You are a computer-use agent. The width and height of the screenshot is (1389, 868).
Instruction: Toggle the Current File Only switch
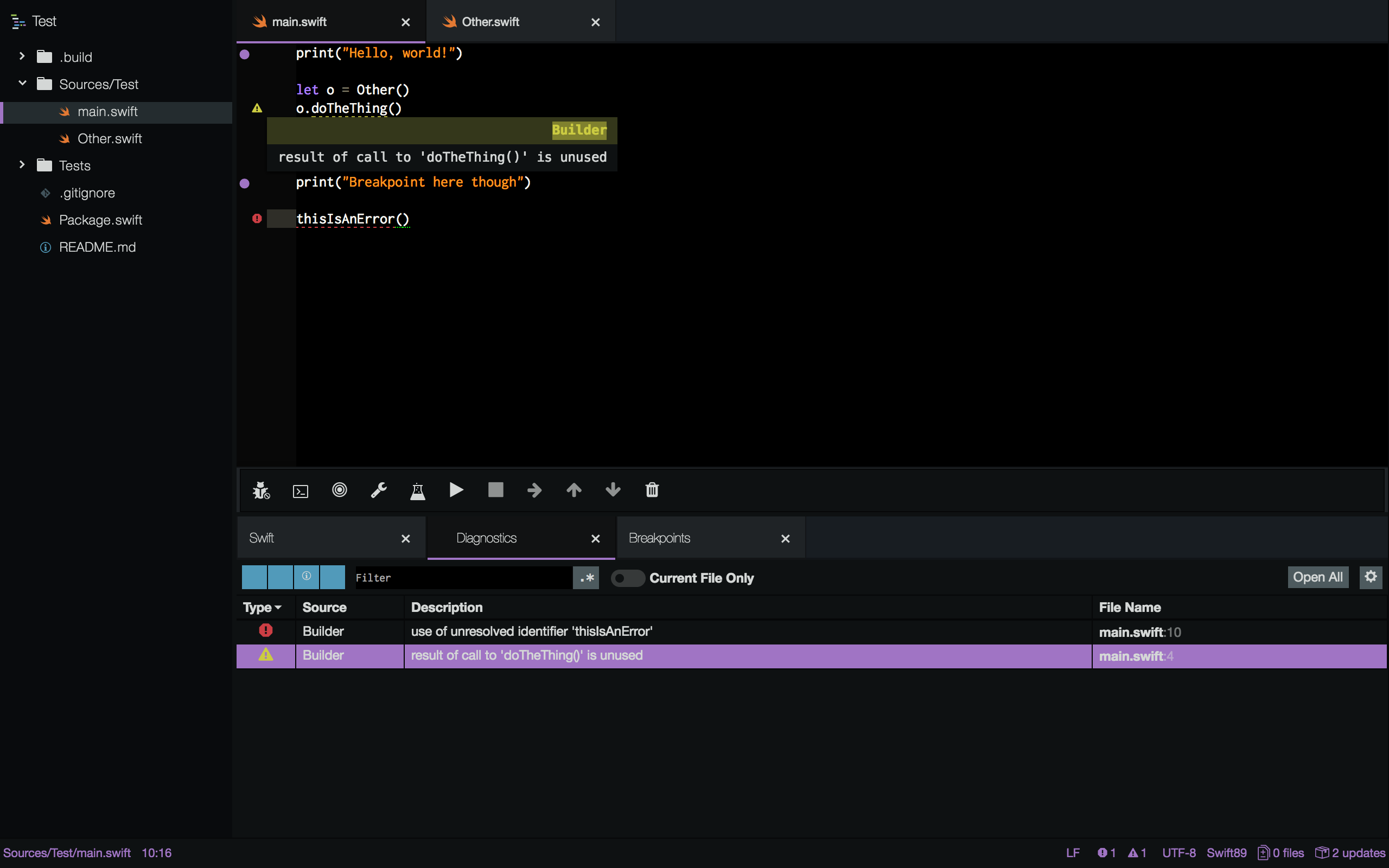click(627, 578)
